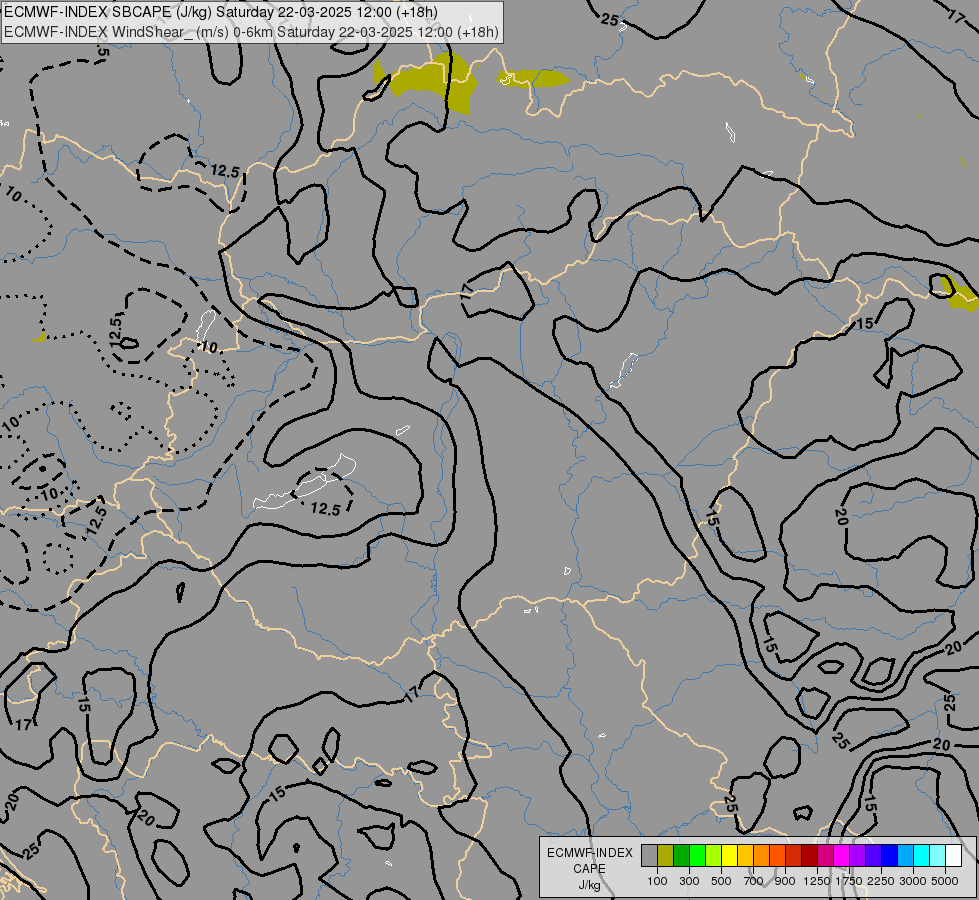
Task: Select the pure blue legend swatch
Action: point(889,855)
